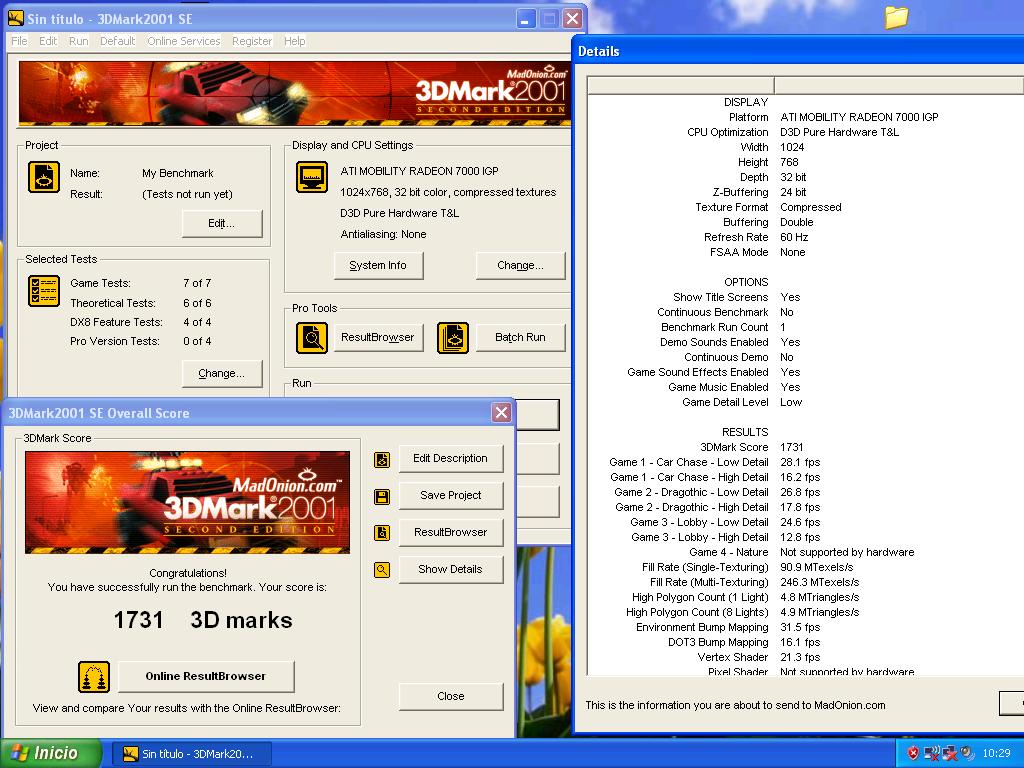The height and width of the screenshot is (768, 1024).
Task: Click the Batch Run button
Action: point(520,338)
